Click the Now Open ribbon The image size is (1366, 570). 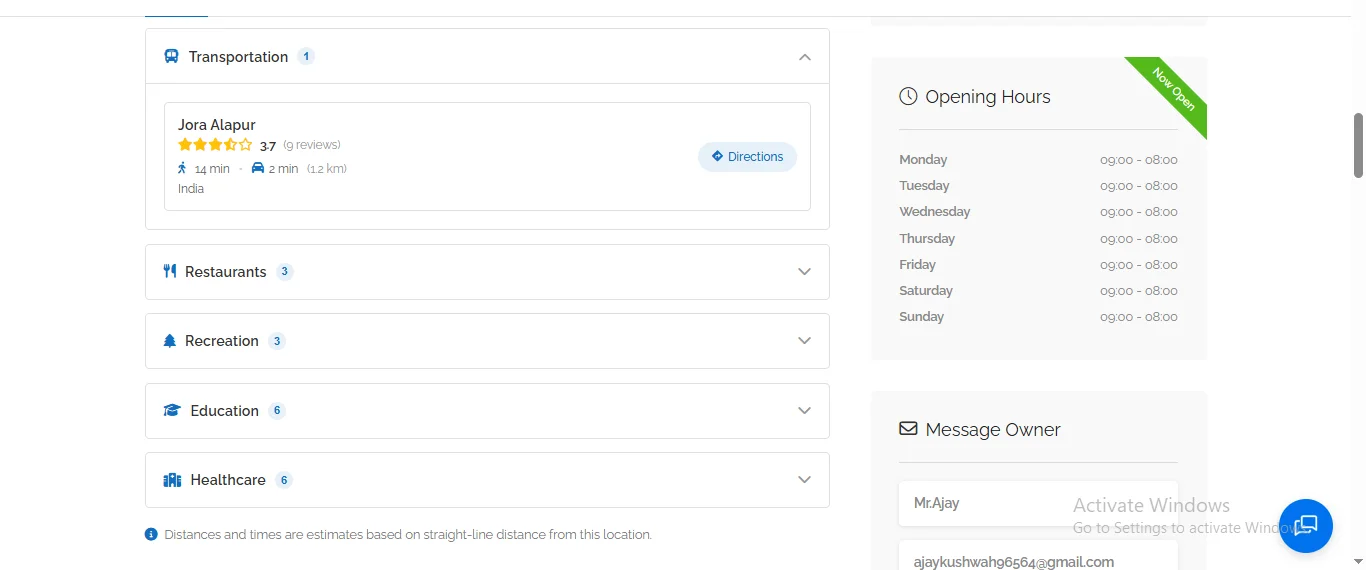click(1172, 90)
